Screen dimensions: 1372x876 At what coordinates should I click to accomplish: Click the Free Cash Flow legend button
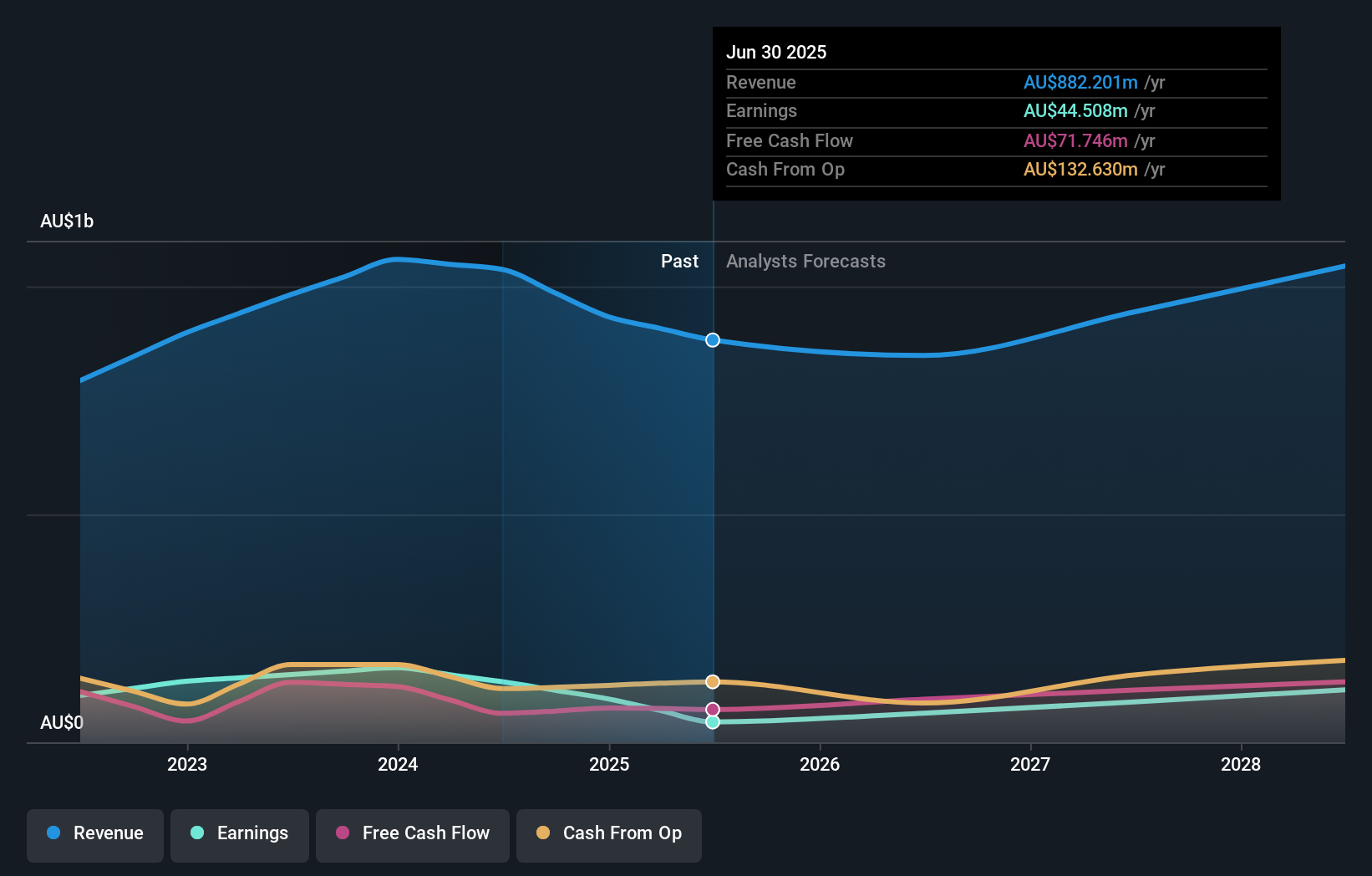click(412, 834)
